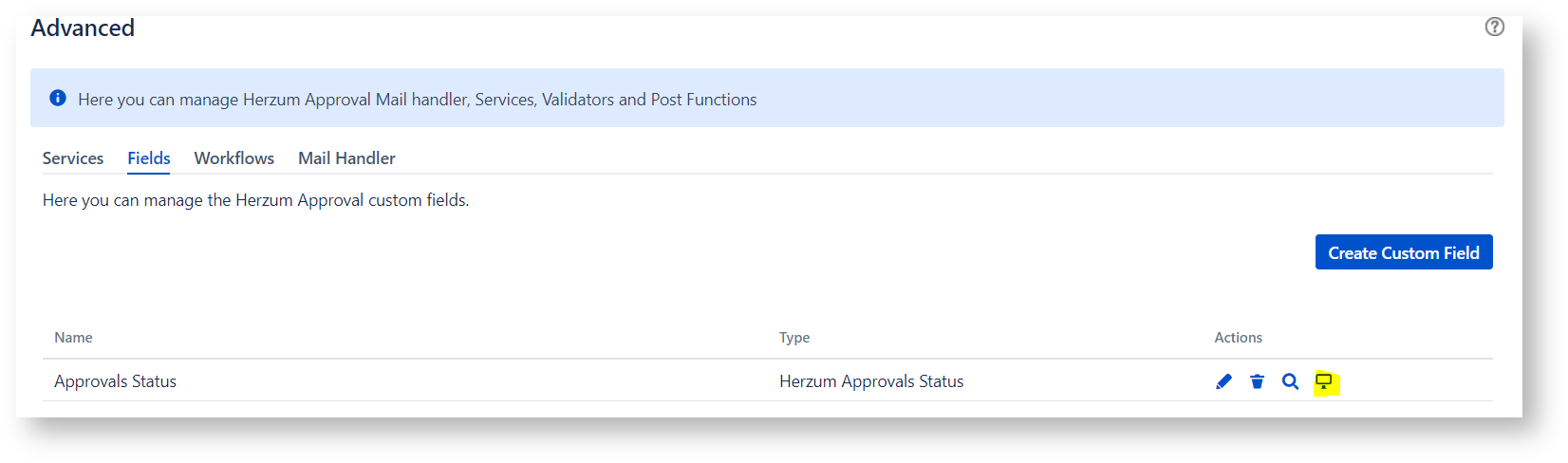Open the help question mark icon

point(1494,27)
